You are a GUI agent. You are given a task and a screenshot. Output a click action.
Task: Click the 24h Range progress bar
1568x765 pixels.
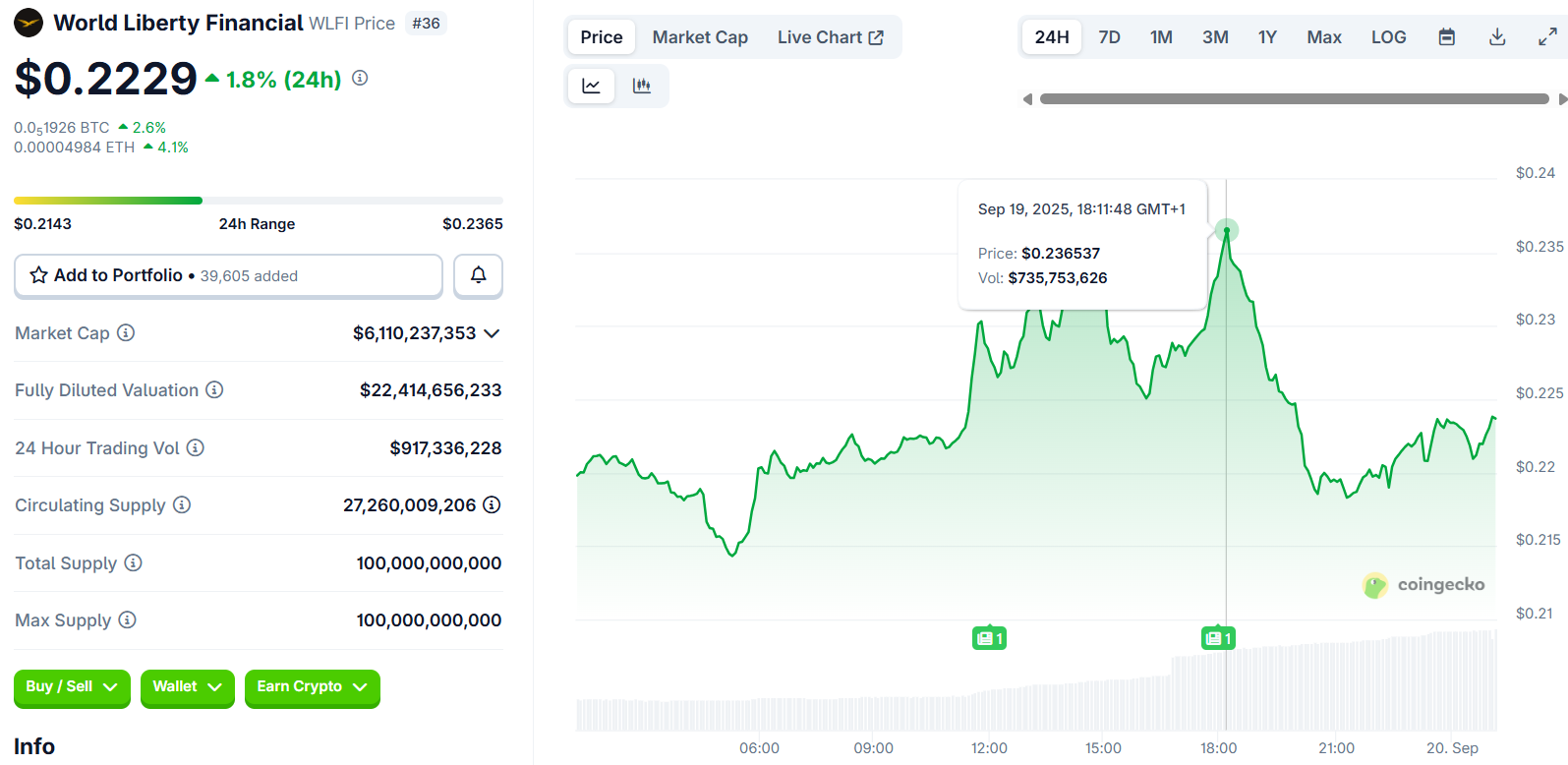click(259, 201)
